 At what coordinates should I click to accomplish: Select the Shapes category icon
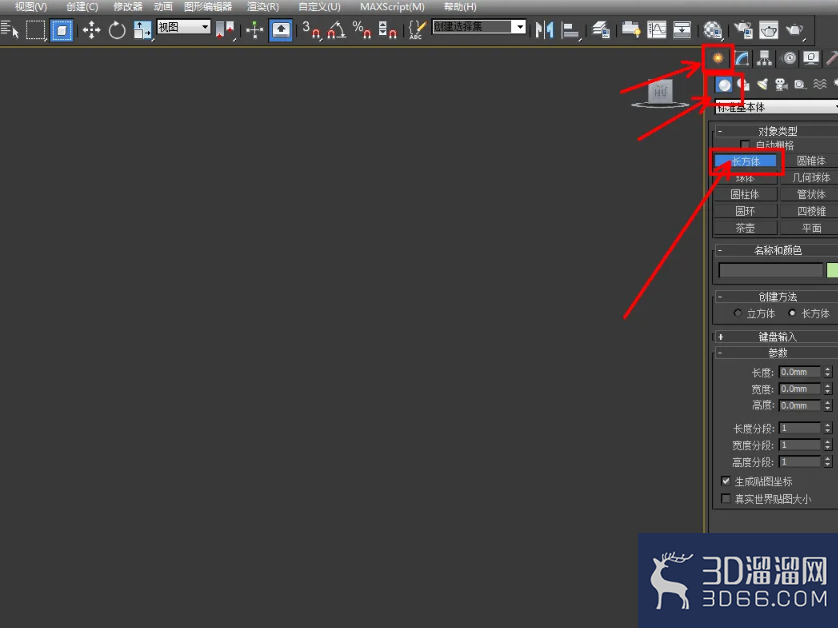743,84
